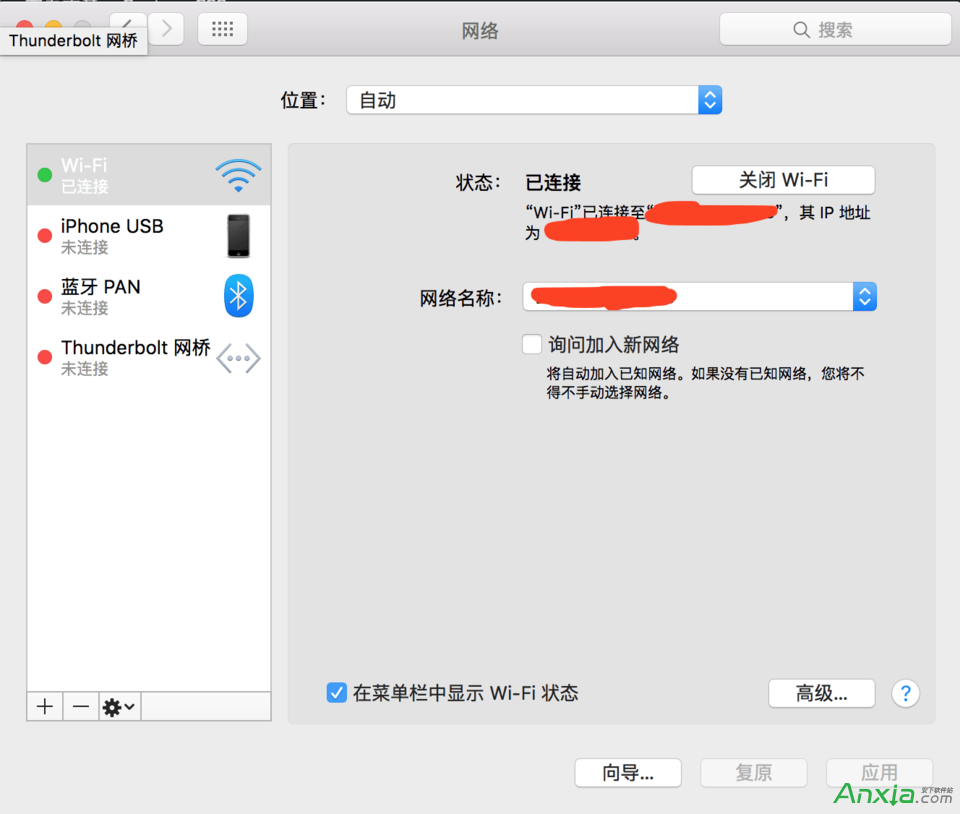Viewport: 960px width, 814px height.
Task: Open the gear action menu
Action: (x=119, y=707)
